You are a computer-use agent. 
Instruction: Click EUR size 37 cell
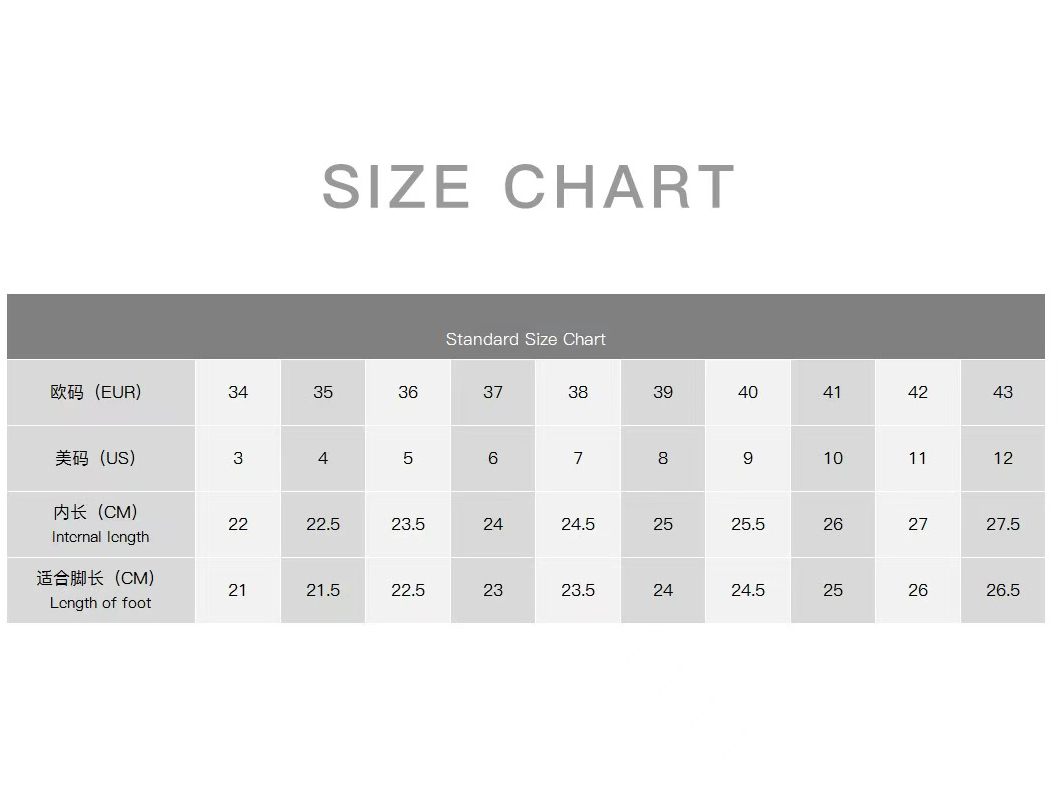pos(493,392)
